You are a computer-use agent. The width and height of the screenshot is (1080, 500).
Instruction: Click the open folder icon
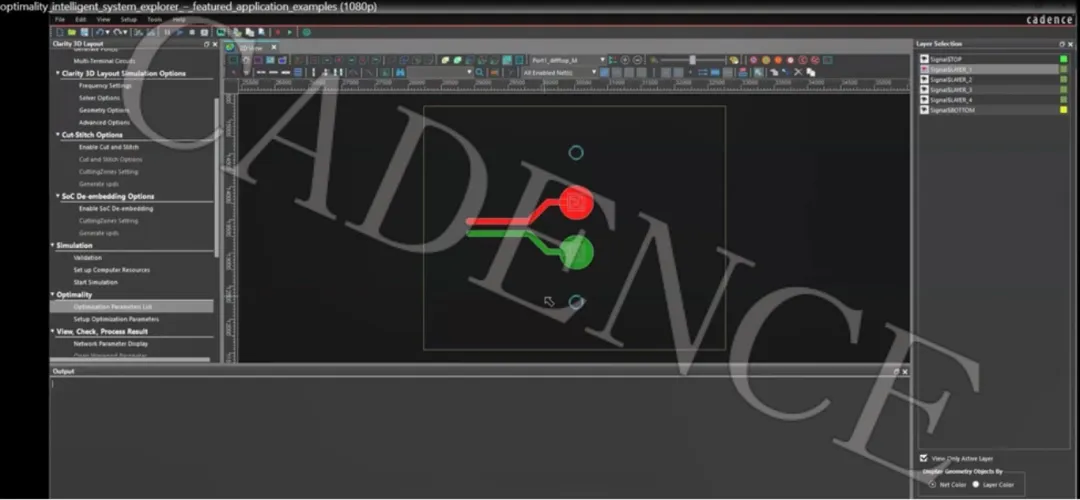(72, 32)
